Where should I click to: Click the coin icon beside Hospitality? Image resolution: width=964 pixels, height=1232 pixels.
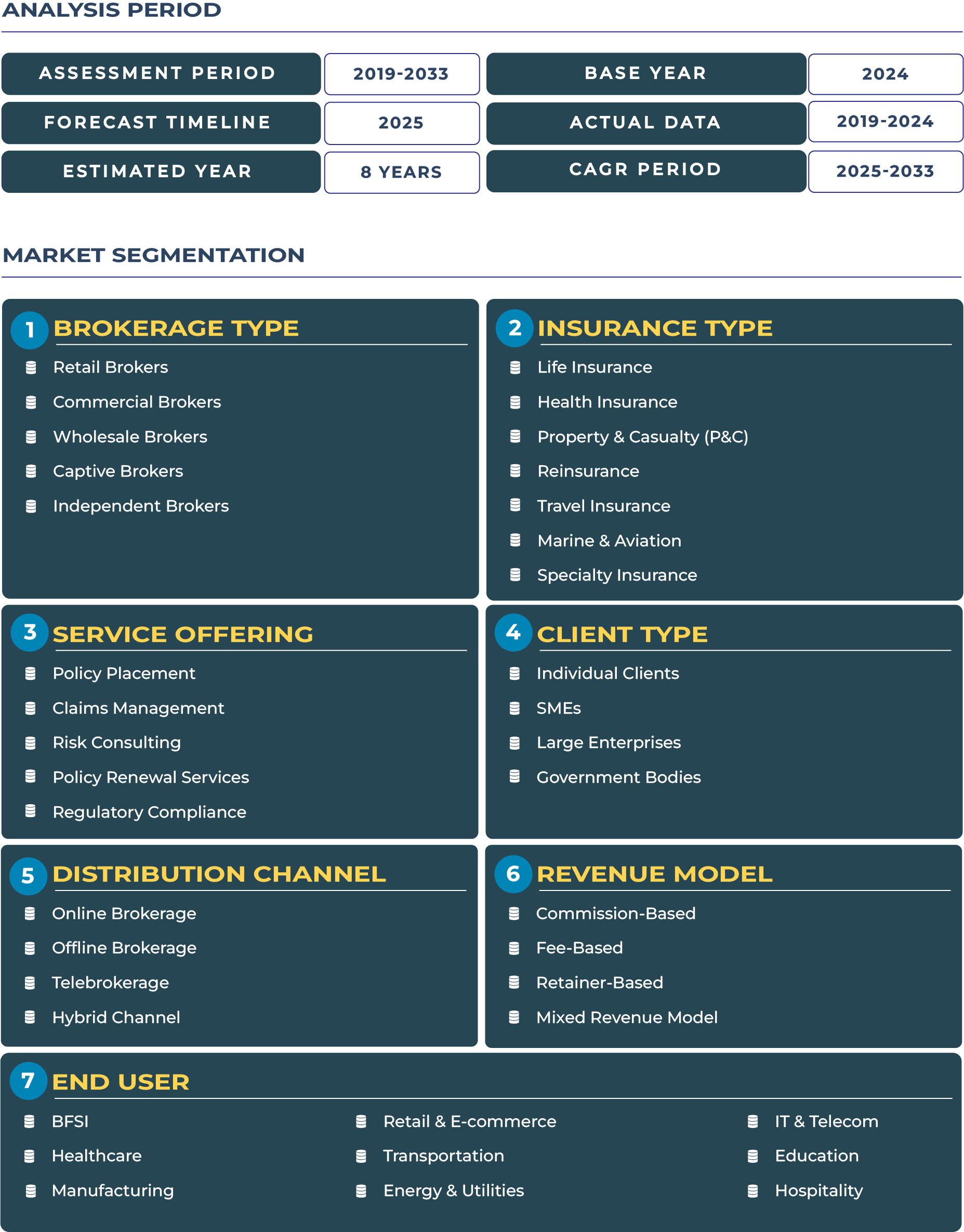[753, 1191]
